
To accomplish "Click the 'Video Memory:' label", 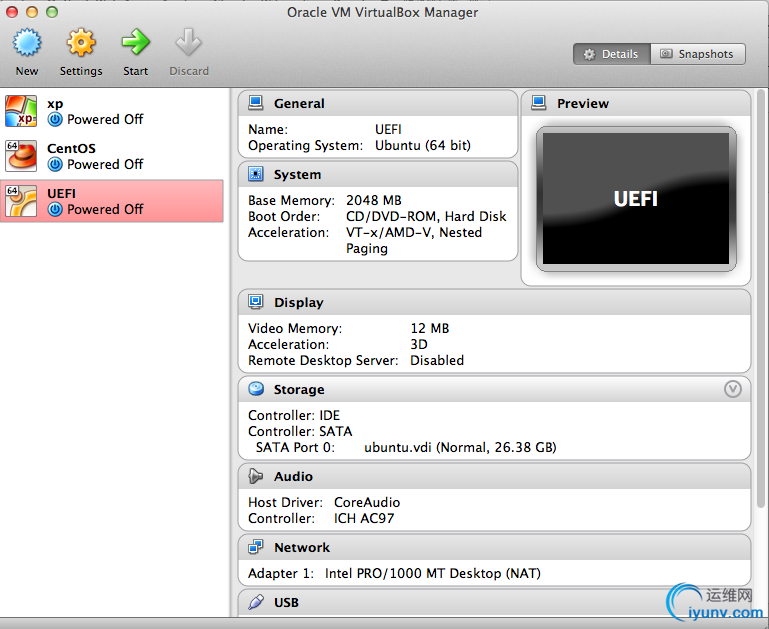I will [295, 328].
